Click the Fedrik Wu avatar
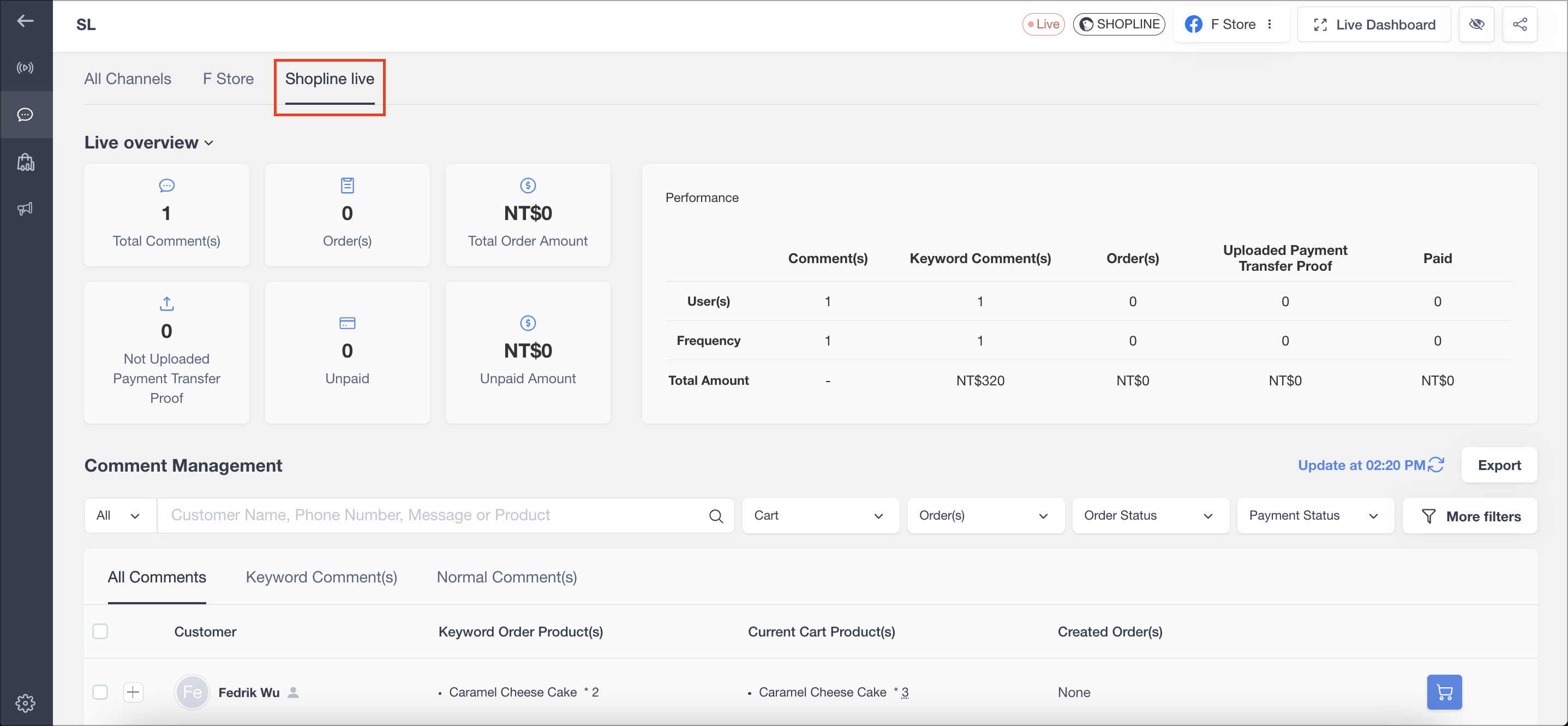Viewport: 1568px width, 726px height. tap(191, 692)
